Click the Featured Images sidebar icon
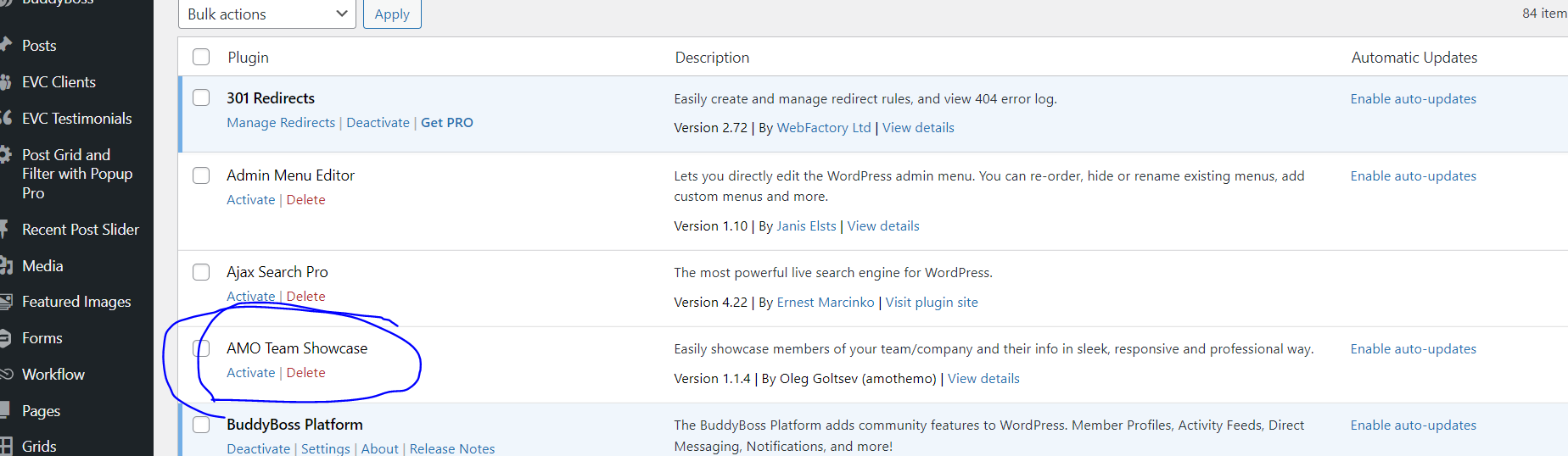Image resolution: width=1568 pixels, height=456 pixels. pyautogui.click(x=5, y=302)
